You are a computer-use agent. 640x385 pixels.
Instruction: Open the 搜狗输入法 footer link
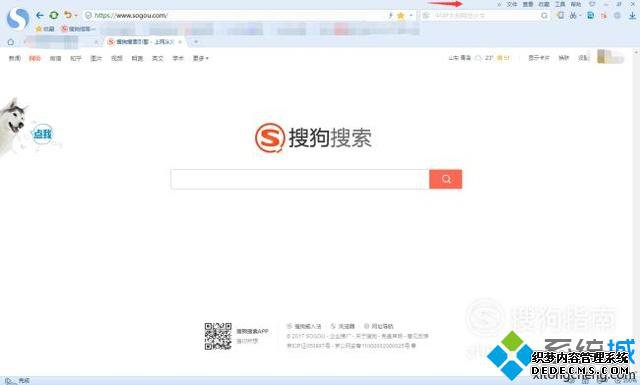click(304, 326)
